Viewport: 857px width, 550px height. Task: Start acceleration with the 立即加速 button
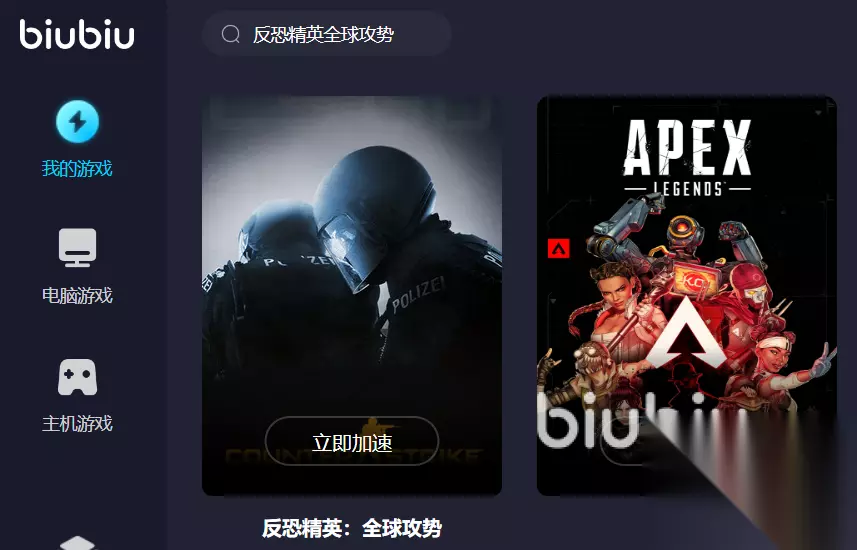tap(352, 442)
